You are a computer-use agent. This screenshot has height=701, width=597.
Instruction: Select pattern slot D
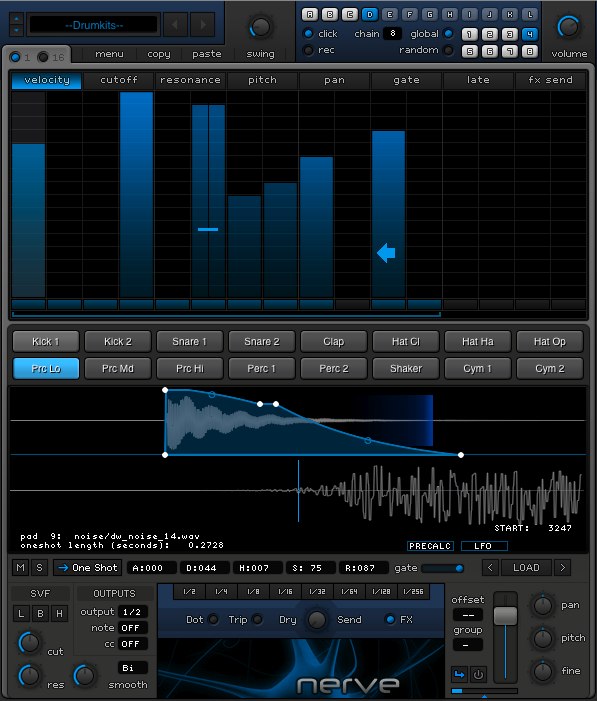pos(369,14)
